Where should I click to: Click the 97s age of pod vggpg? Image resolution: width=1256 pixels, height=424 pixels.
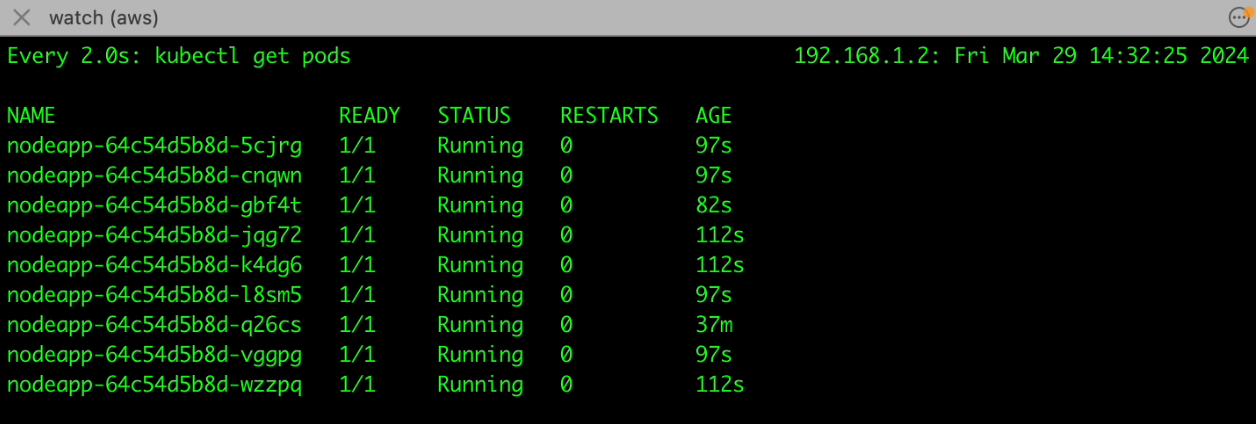tap(714, 356)
